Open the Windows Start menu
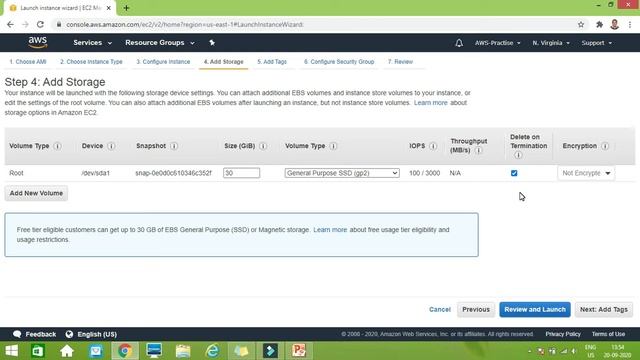Viewport: 640px width, 360px height. coord(11,351)
